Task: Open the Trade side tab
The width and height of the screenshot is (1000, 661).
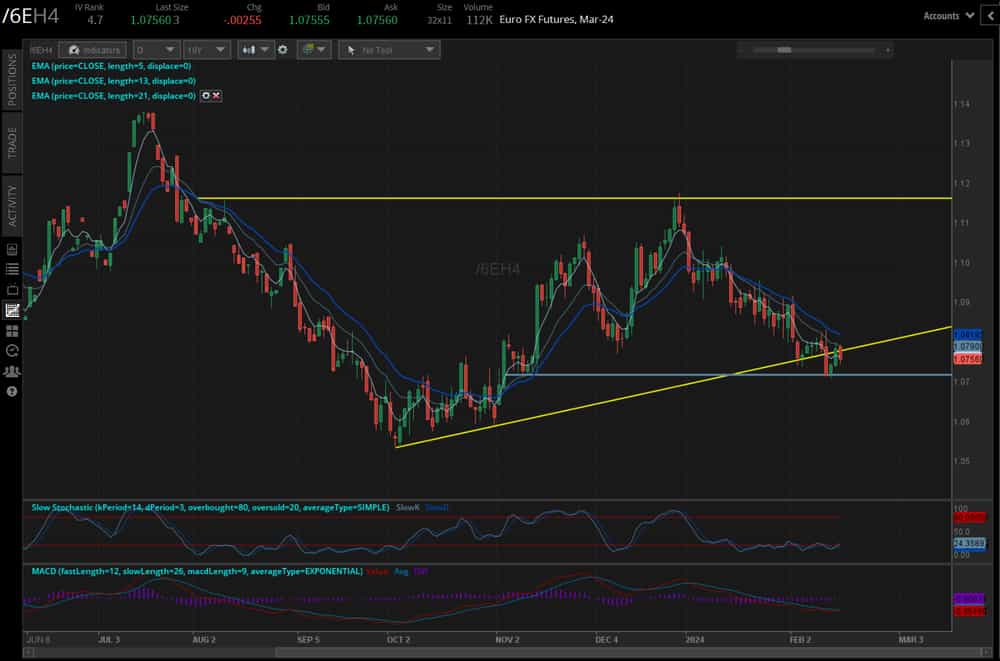Action: click(x=12, y=144)
